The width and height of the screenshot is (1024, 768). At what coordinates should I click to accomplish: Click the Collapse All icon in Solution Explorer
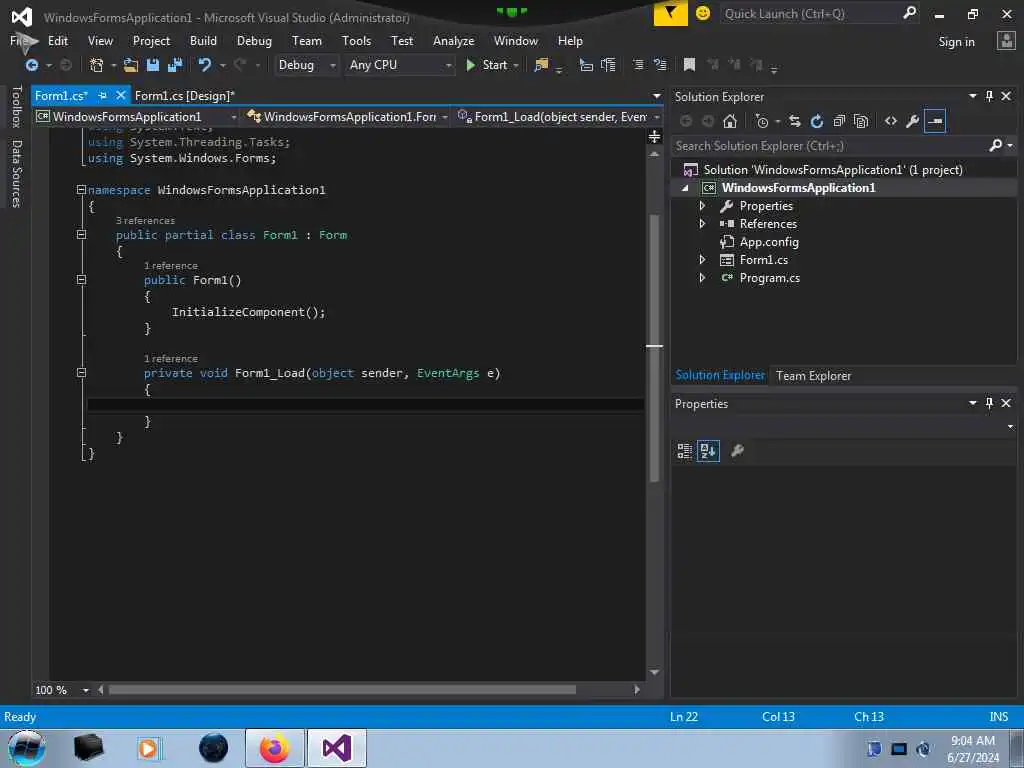click(839, 121)
